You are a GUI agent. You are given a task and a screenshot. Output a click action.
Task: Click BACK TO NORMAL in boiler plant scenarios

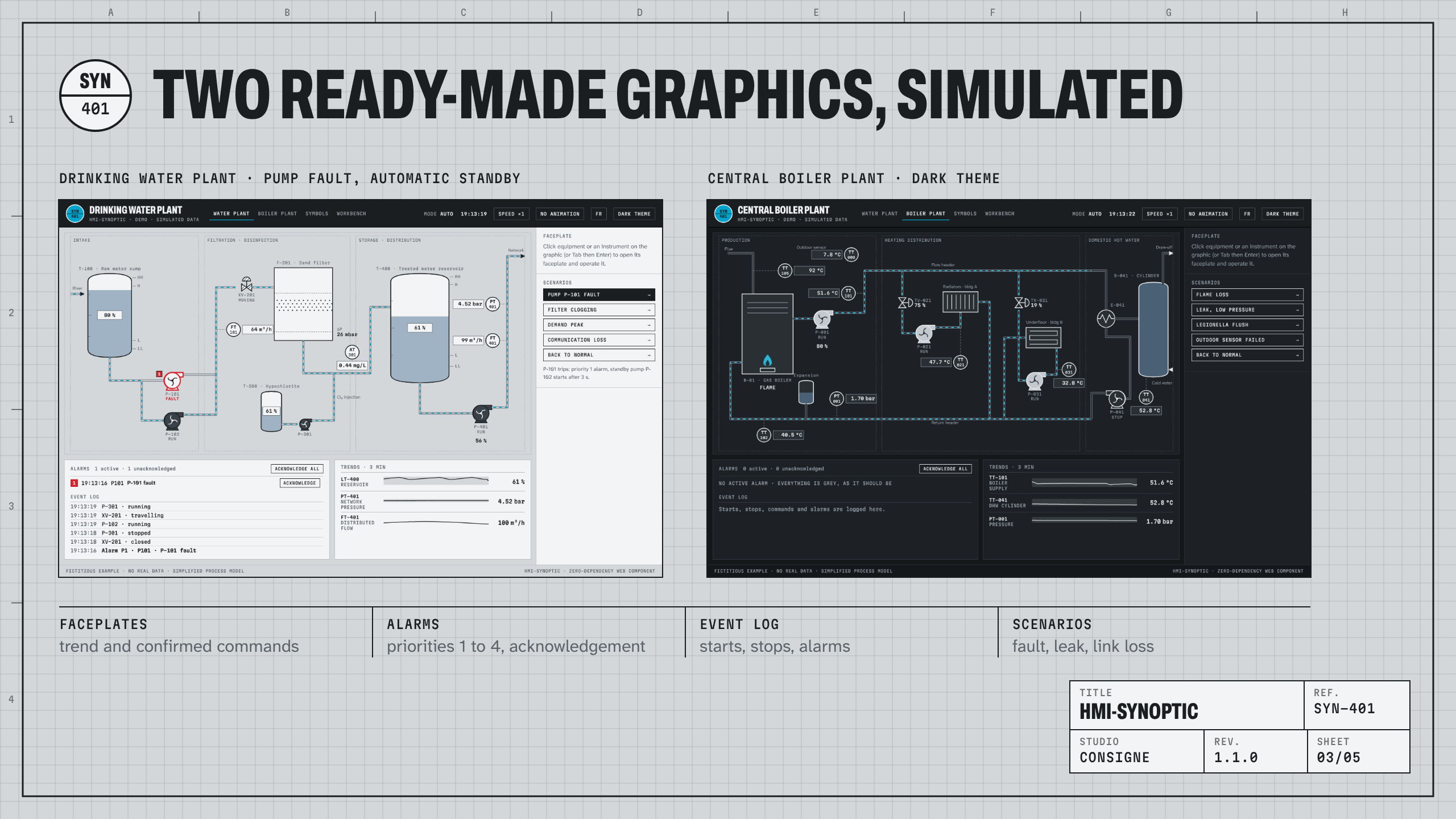tap(1247, 355)
